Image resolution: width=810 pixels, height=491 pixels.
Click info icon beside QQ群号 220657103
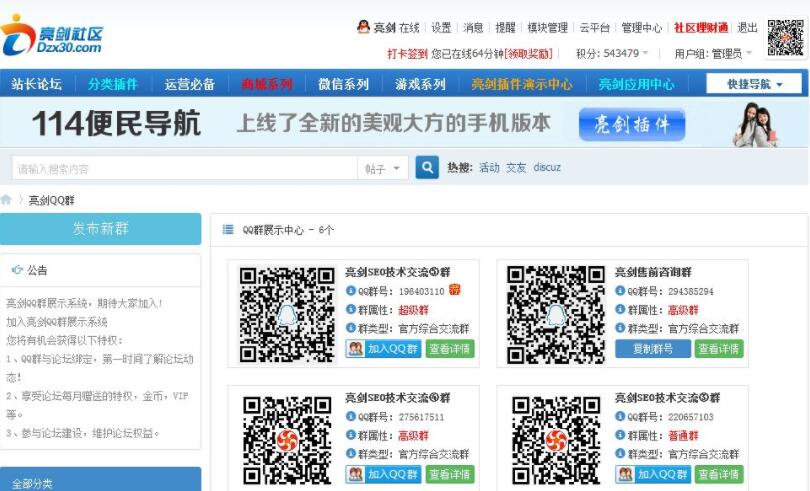tap(620, 416)
